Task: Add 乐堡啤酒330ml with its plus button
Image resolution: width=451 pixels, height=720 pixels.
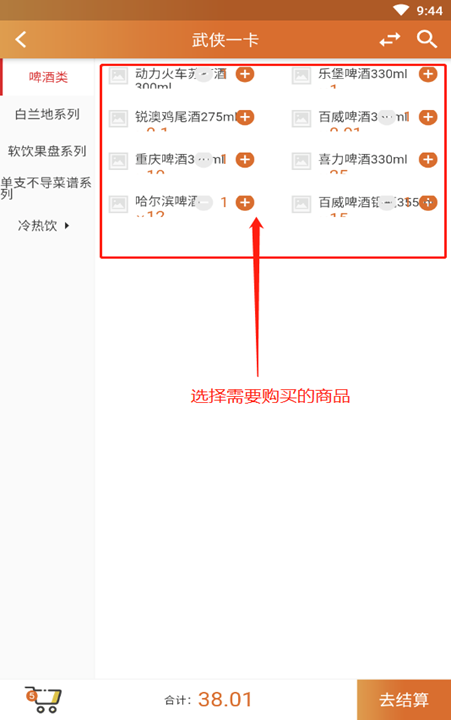Action: pyautogui.click(x=428, y=74)
